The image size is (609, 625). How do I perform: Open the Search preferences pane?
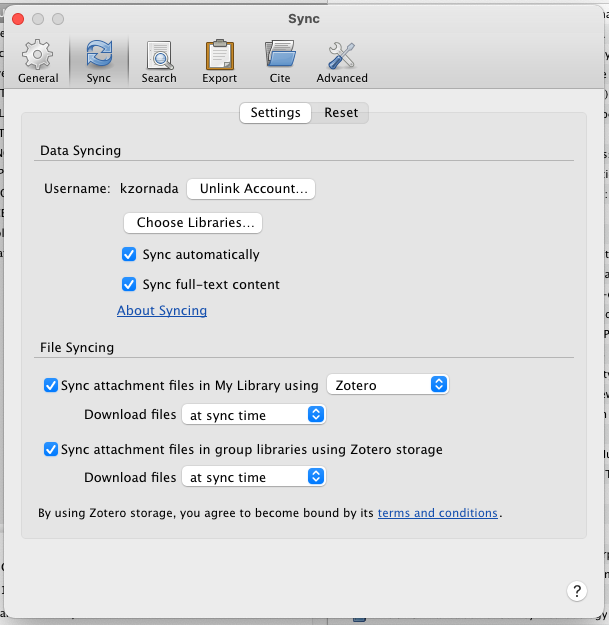pos(159,61)
